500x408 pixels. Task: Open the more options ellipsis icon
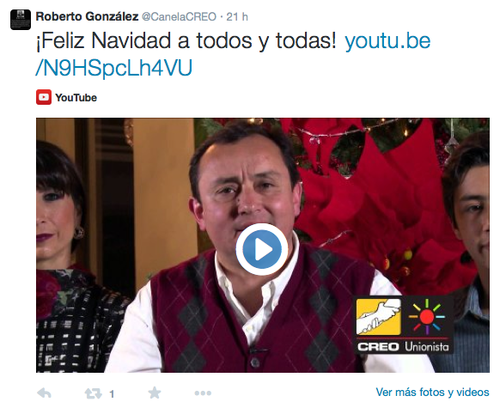click(x=203, y=393)
